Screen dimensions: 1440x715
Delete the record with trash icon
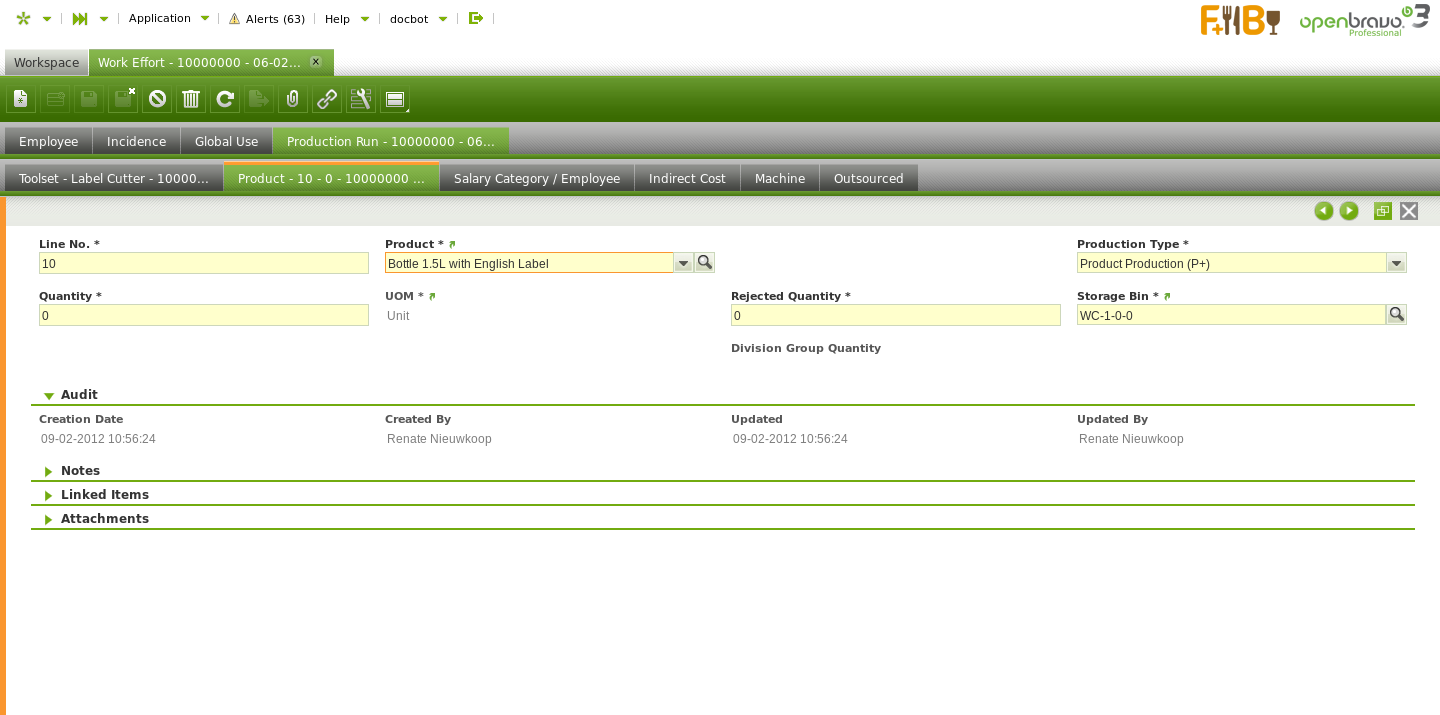191,99
